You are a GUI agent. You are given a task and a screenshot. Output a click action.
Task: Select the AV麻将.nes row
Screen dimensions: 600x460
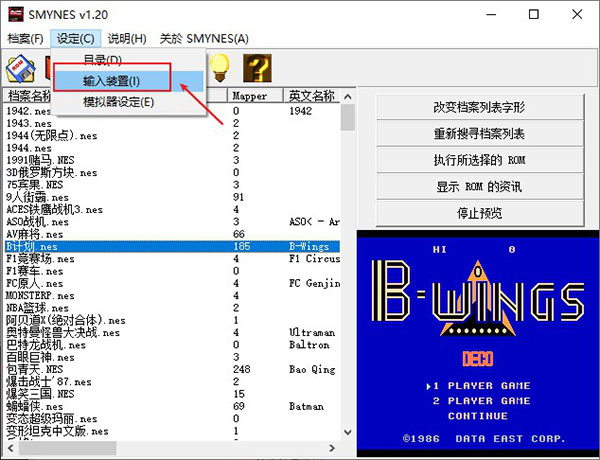[x=172, y=234]
